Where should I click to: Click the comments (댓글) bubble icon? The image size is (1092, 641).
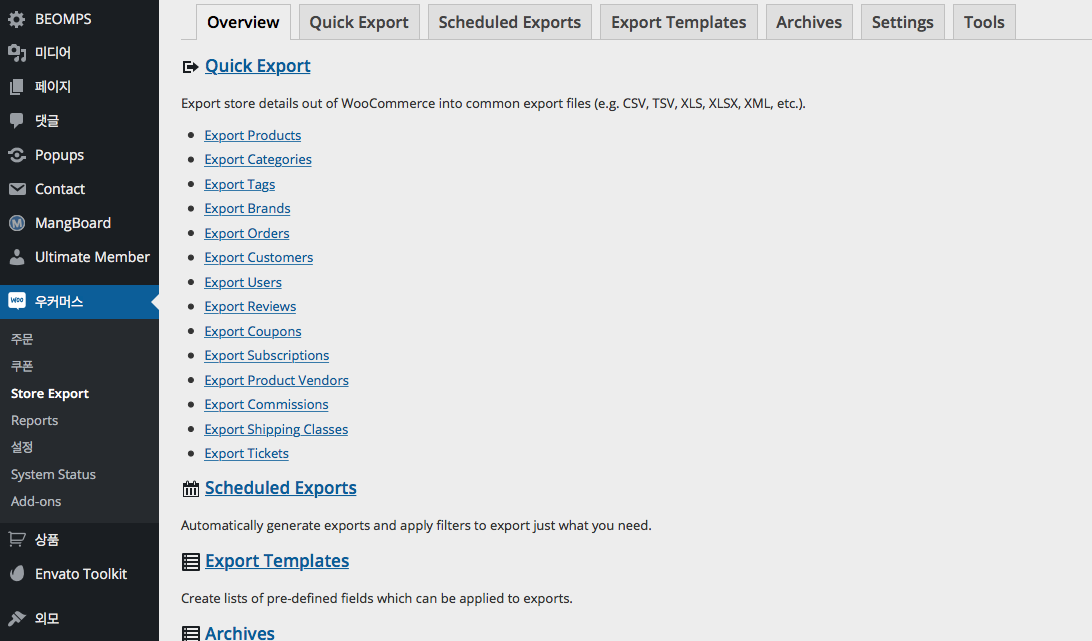[17, 121]
